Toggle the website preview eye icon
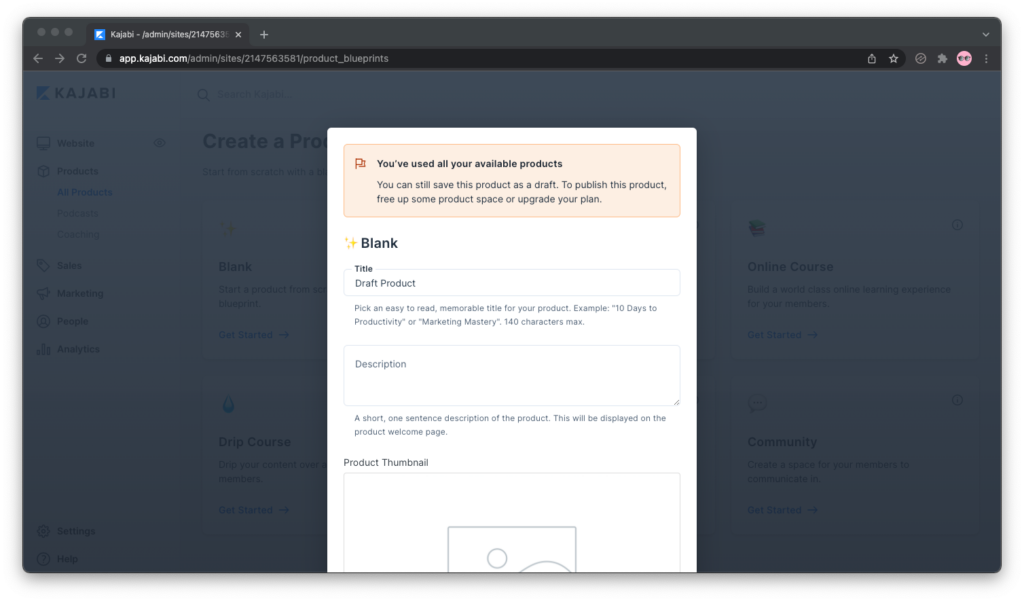 (159, 143)
